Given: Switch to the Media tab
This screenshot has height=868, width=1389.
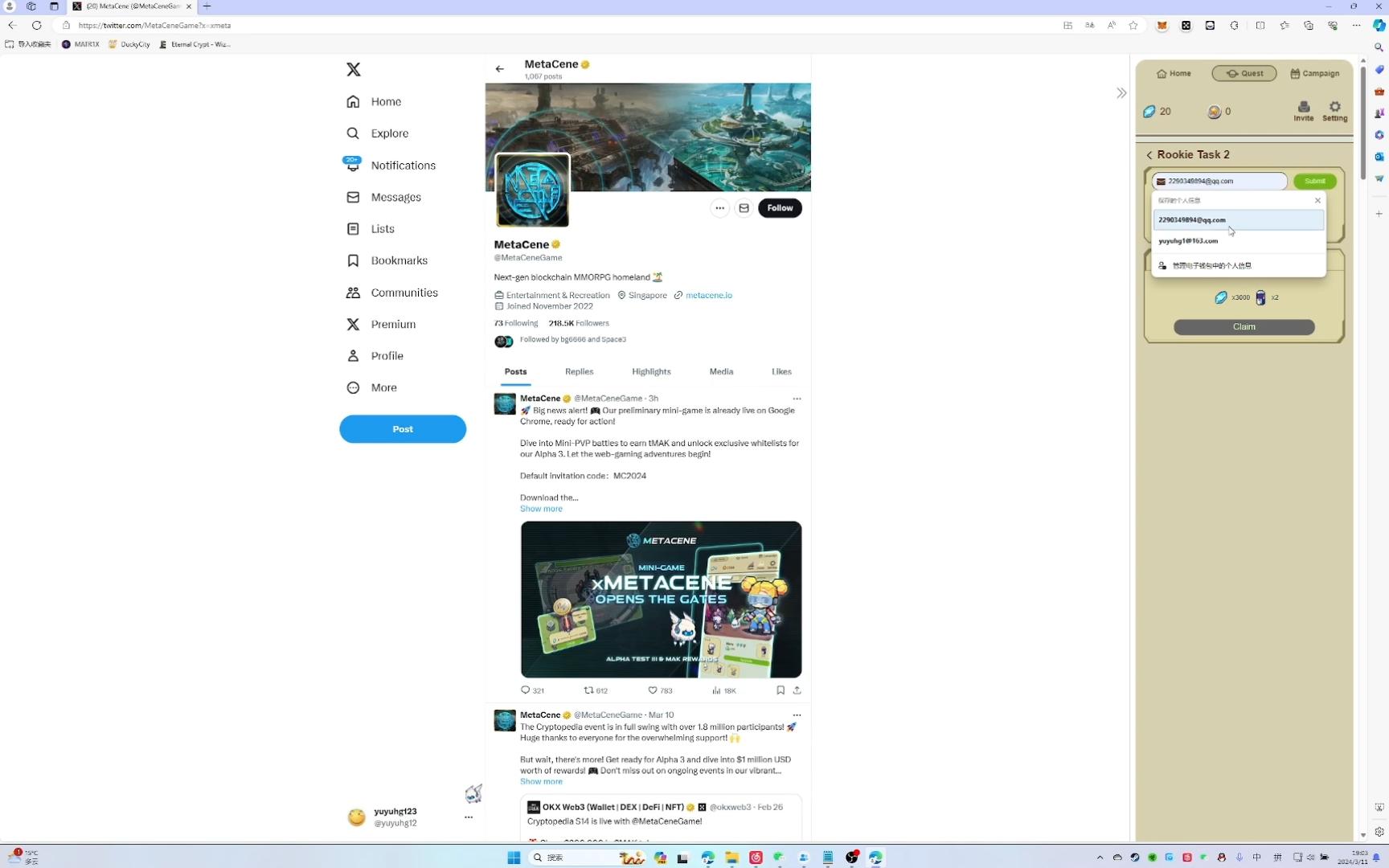Looking at the screenshot, I should [x=721, y=371].
